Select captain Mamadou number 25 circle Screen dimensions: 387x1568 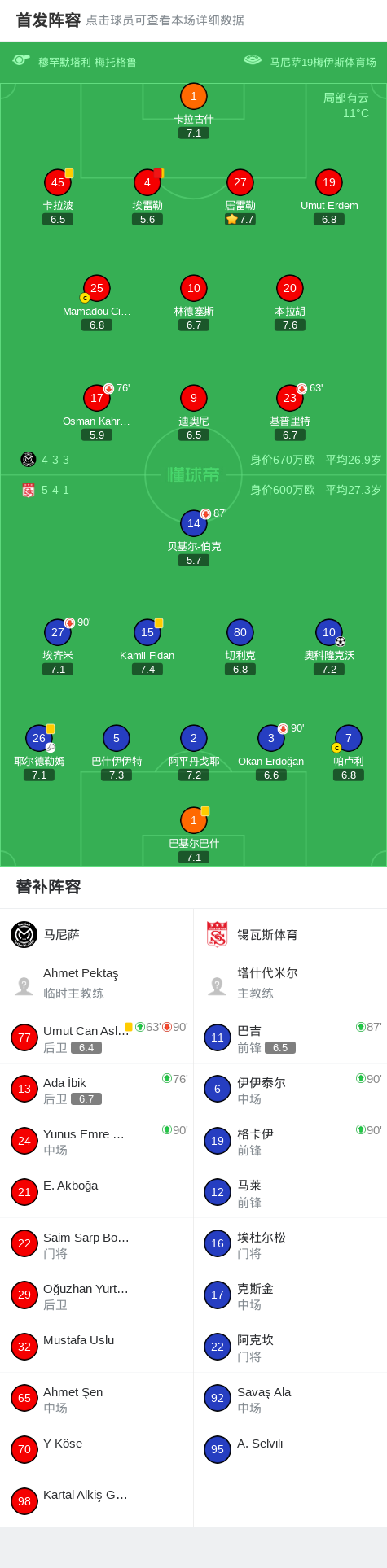(97, 288)
